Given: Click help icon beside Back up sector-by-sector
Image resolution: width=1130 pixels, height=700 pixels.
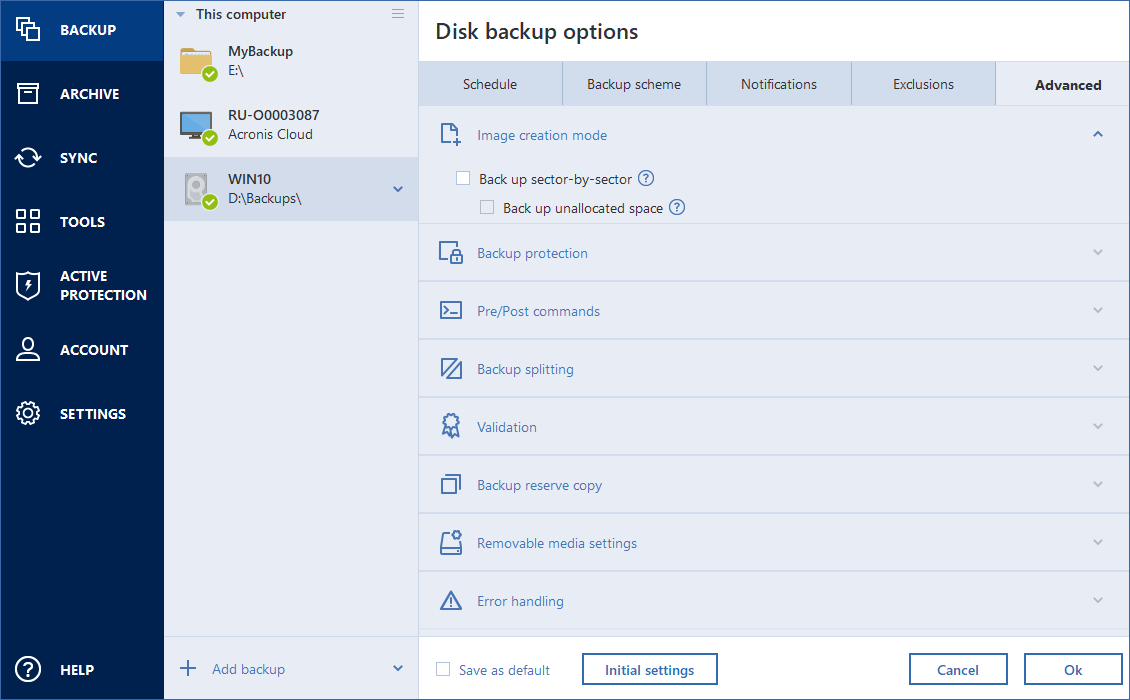Looking at the screenshot, I should (646, 179).
